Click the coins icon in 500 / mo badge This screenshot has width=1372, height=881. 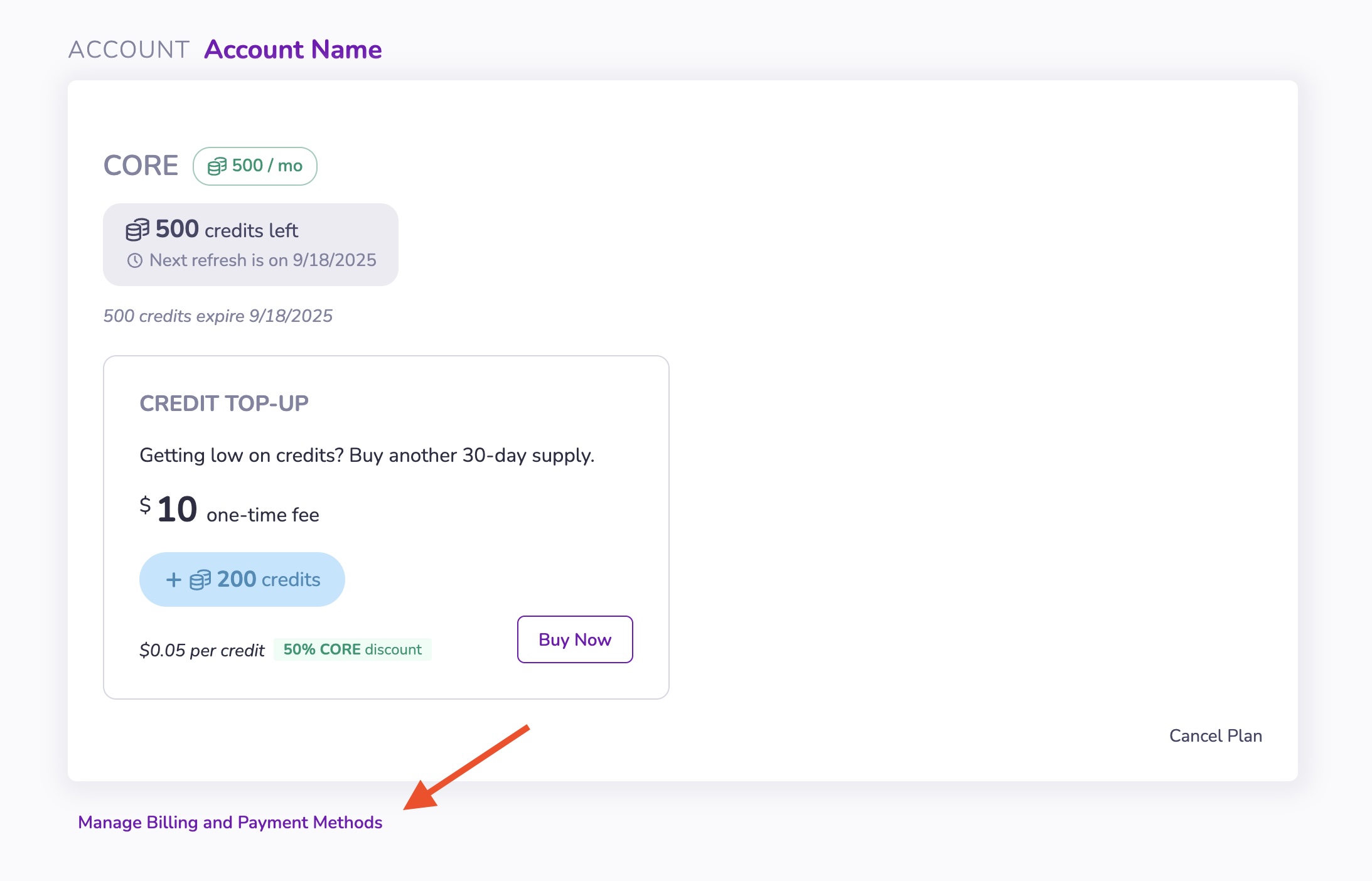[x=217, y=166]
